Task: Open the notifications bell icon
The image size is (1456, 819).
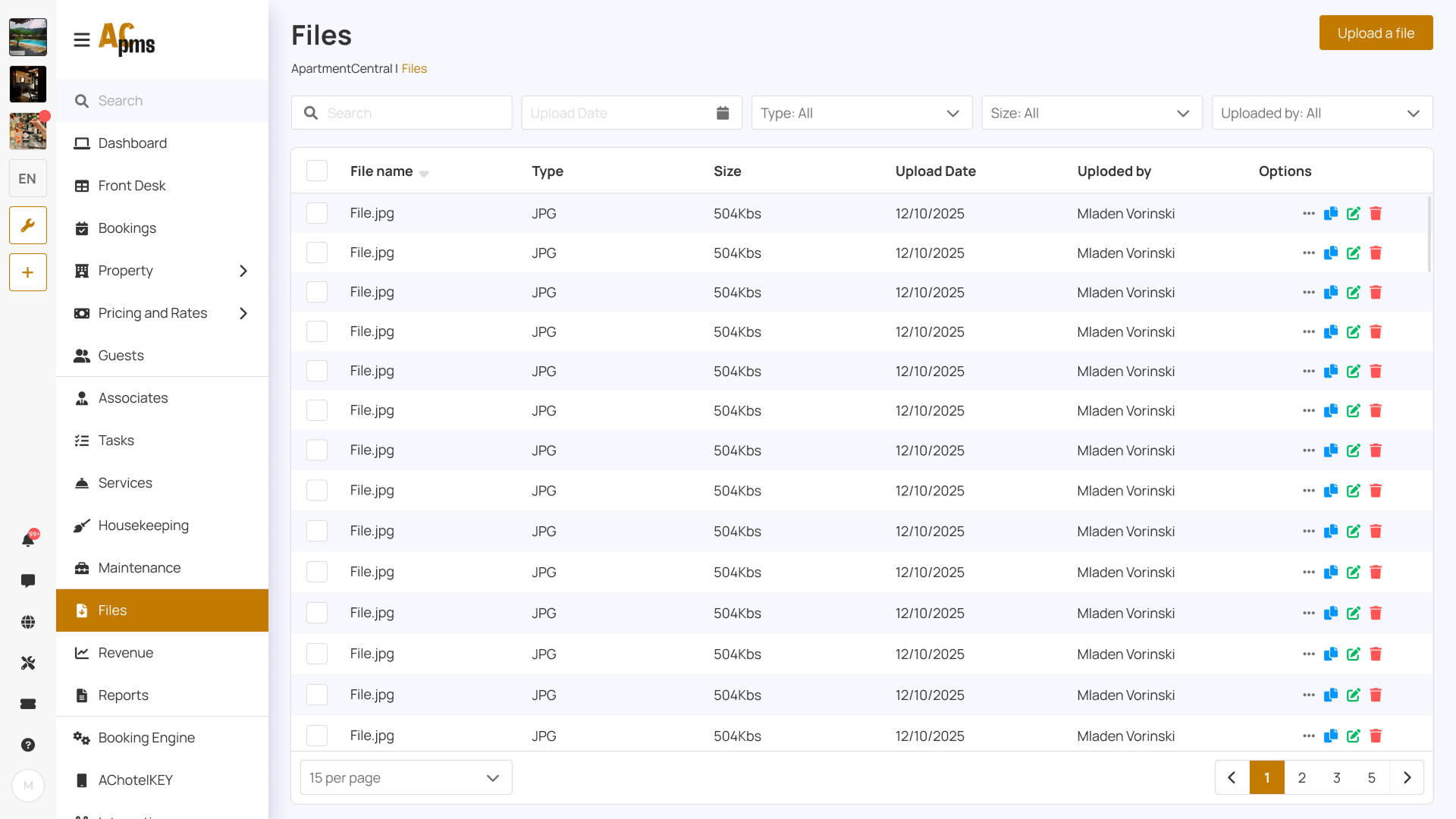Action: pyautogui.click(x=28, y=540)
